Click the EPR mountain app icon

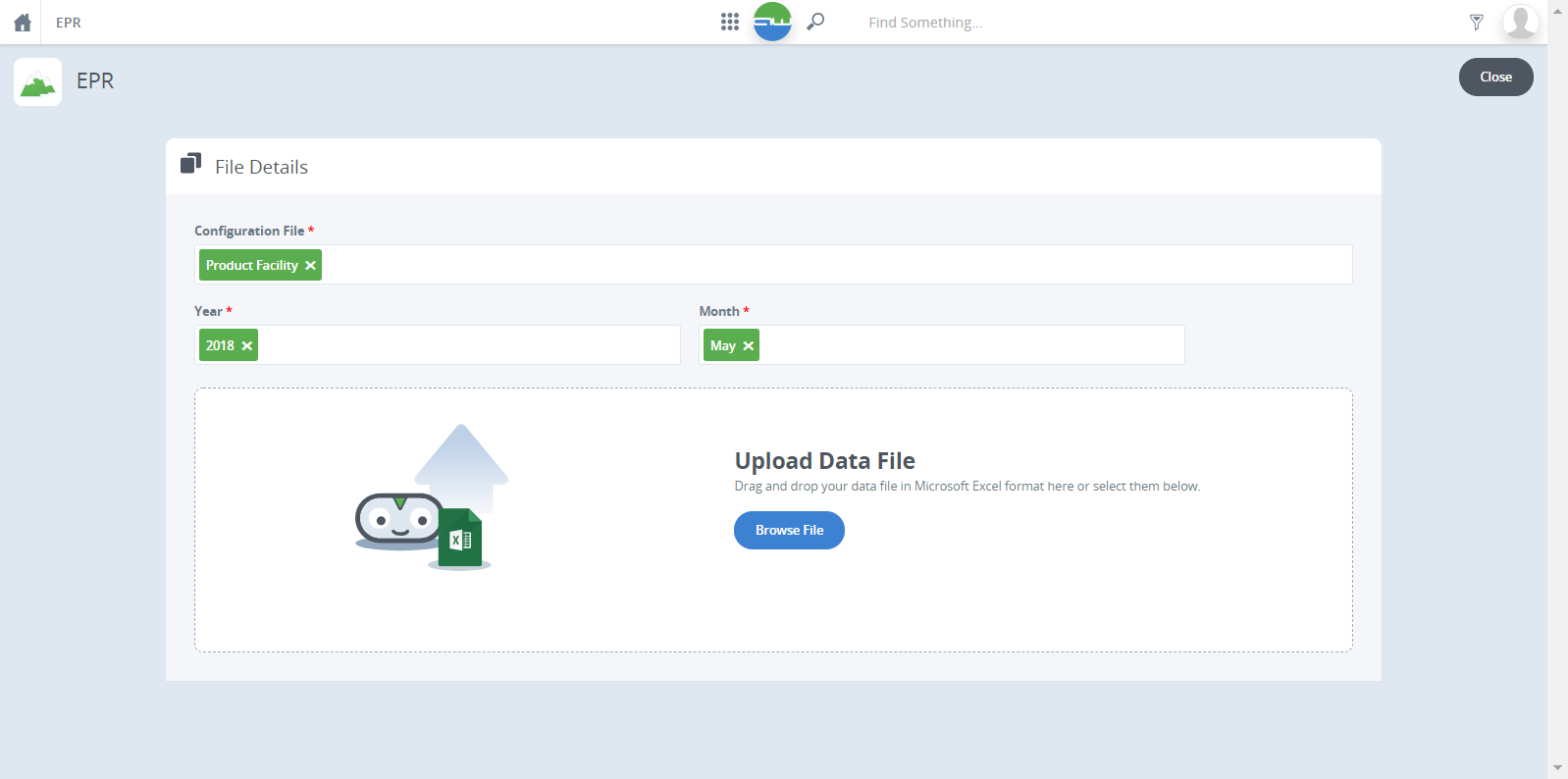coord(38,82)
